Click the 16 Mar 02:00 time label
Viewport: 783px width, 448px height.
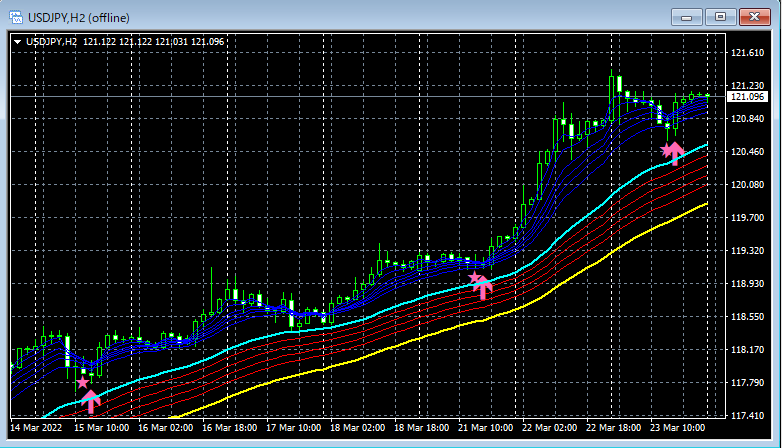(166, 428)
